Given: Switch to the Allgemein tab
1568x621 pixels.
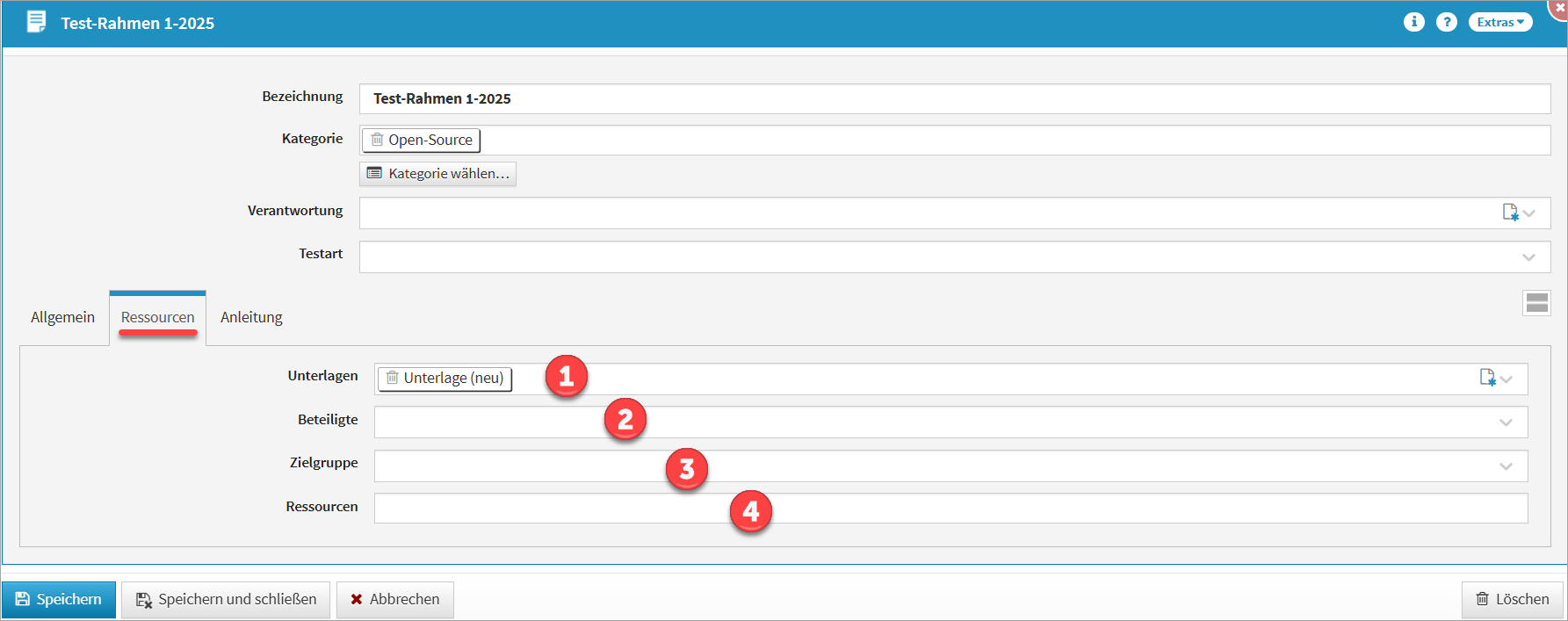Looking at the screenshot, I should pyautogui.click(x=62, y=317).
